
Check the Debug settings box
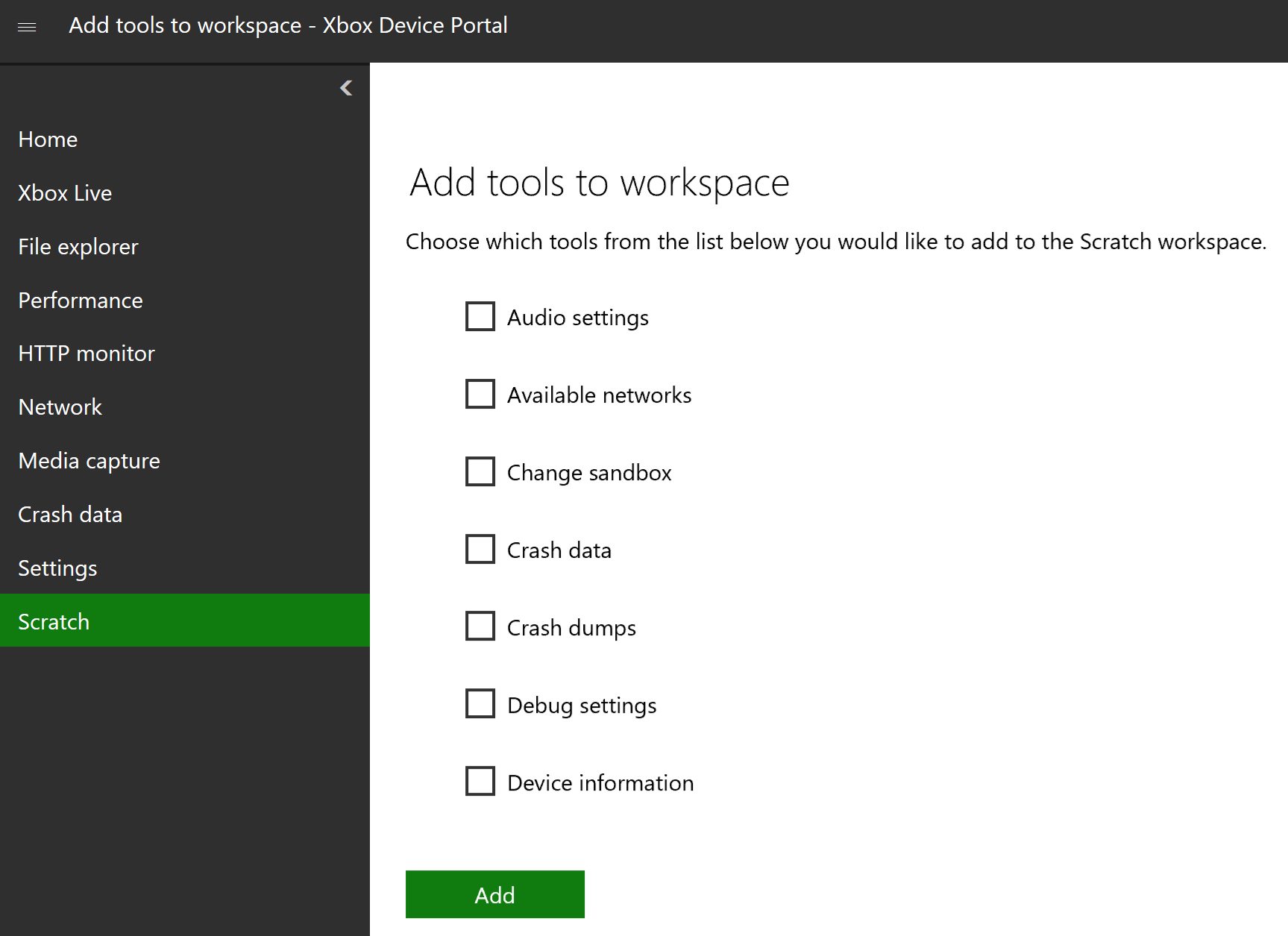point(480,703)
